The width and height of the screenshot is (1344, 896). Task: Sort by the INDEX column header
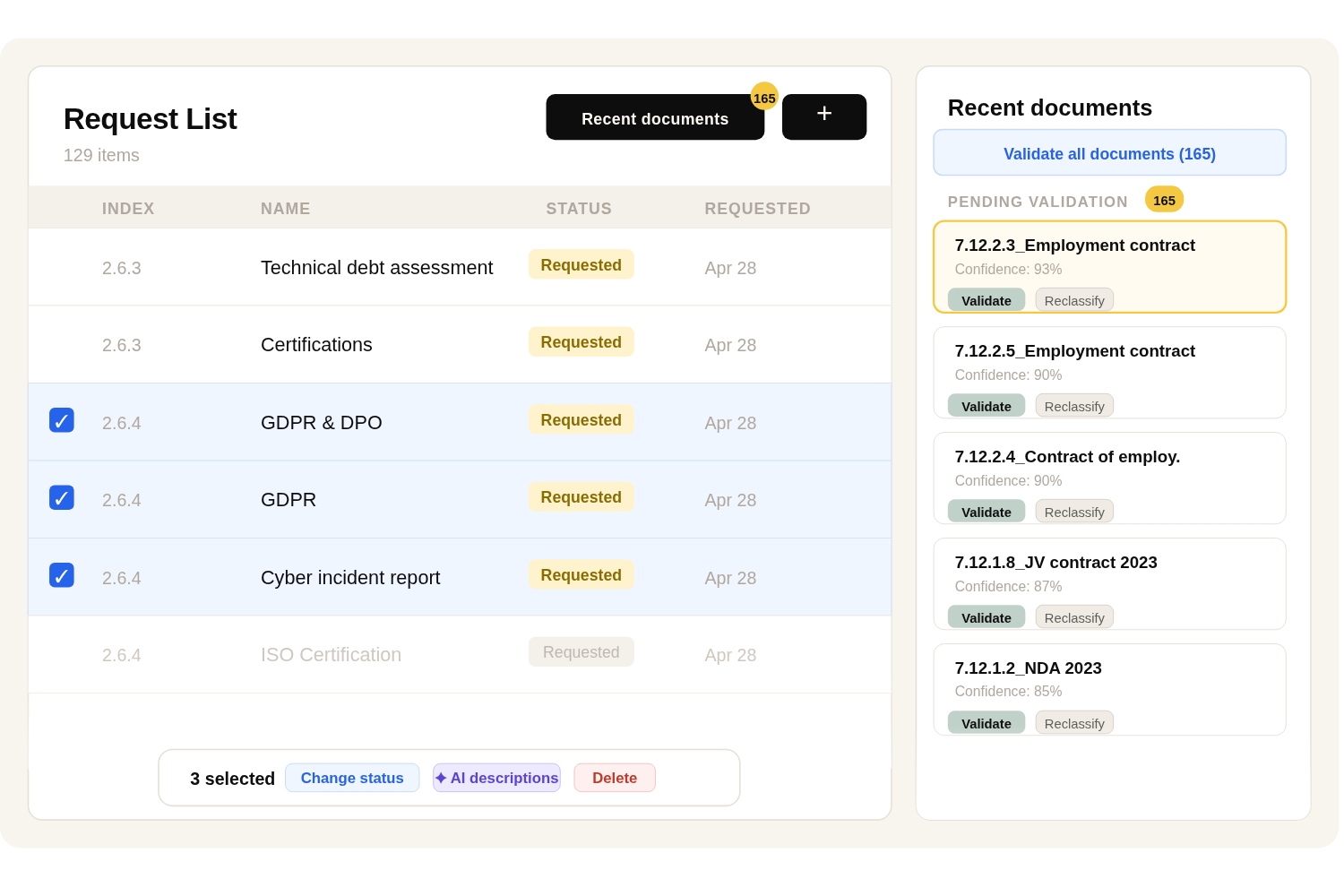128,208
